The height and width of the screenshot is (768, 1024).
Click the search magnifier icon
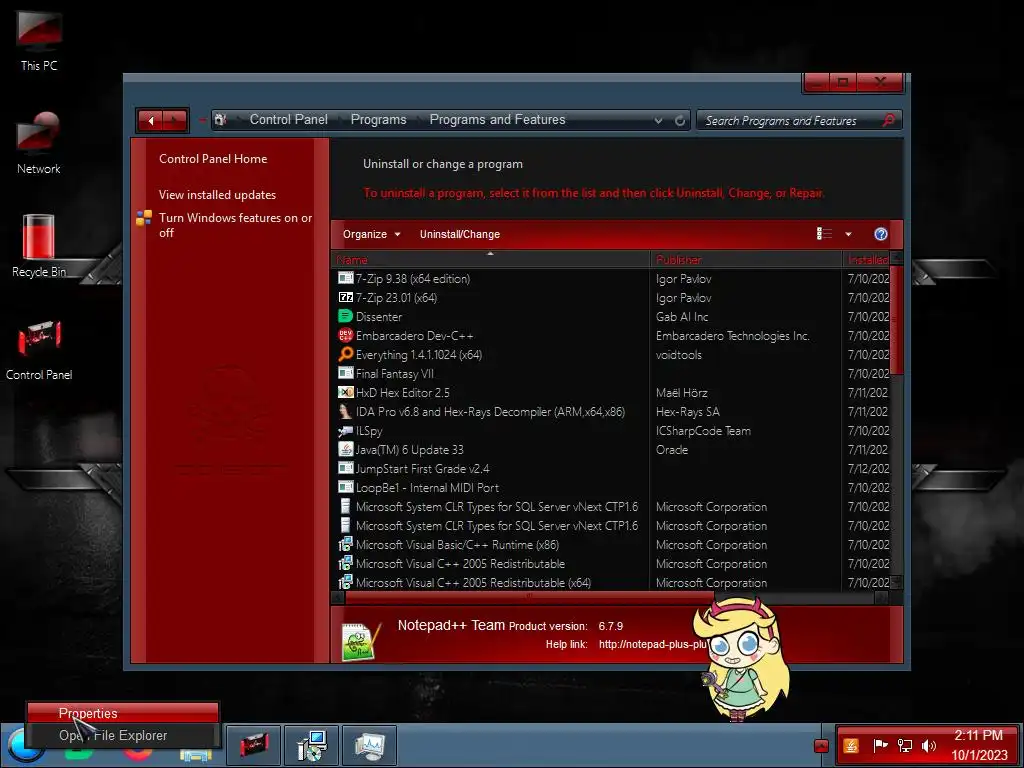pos(888,120)
